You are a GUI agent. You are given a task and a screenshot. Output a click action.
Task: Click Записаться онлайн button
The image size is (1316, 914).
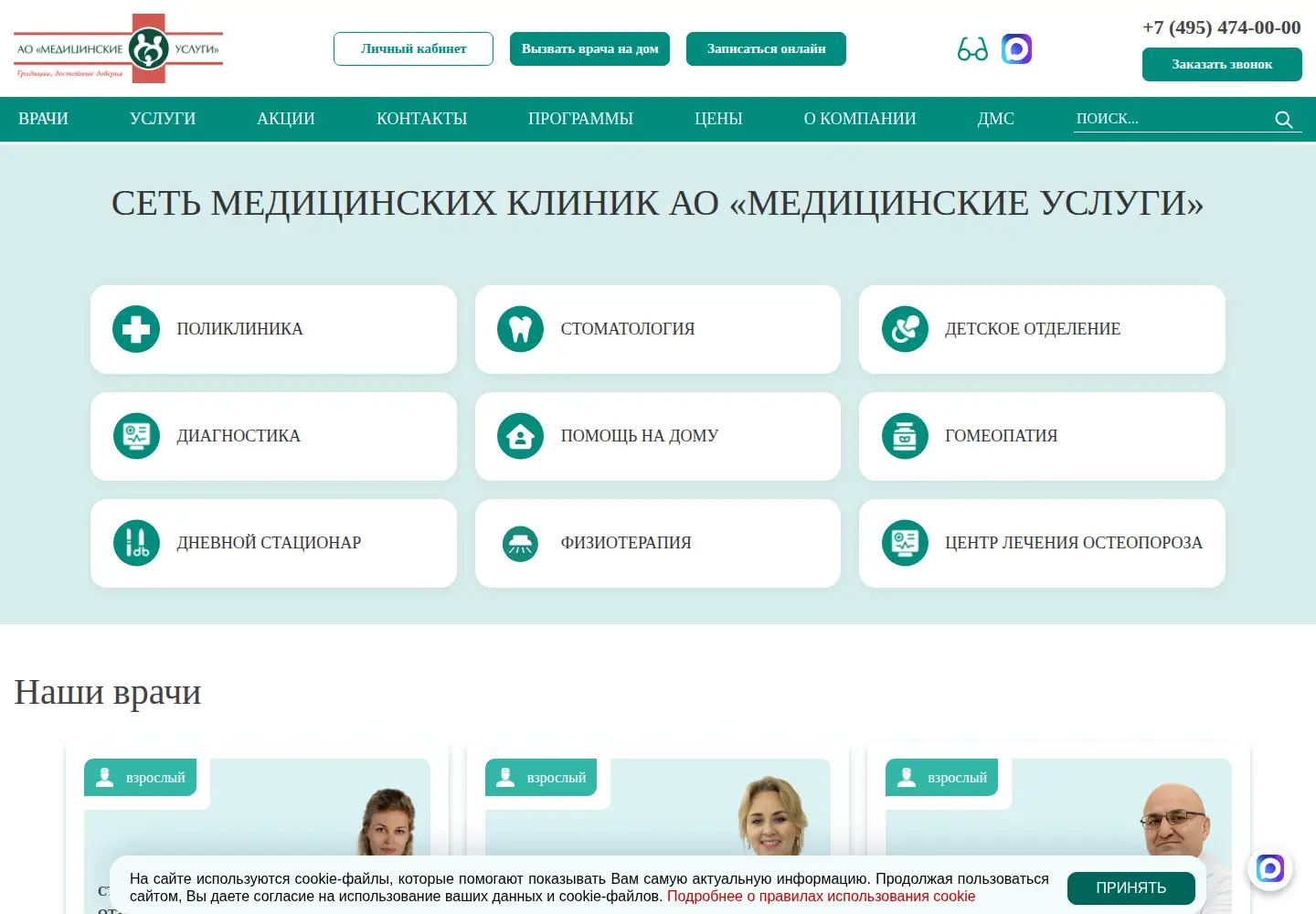coord(766,49)
